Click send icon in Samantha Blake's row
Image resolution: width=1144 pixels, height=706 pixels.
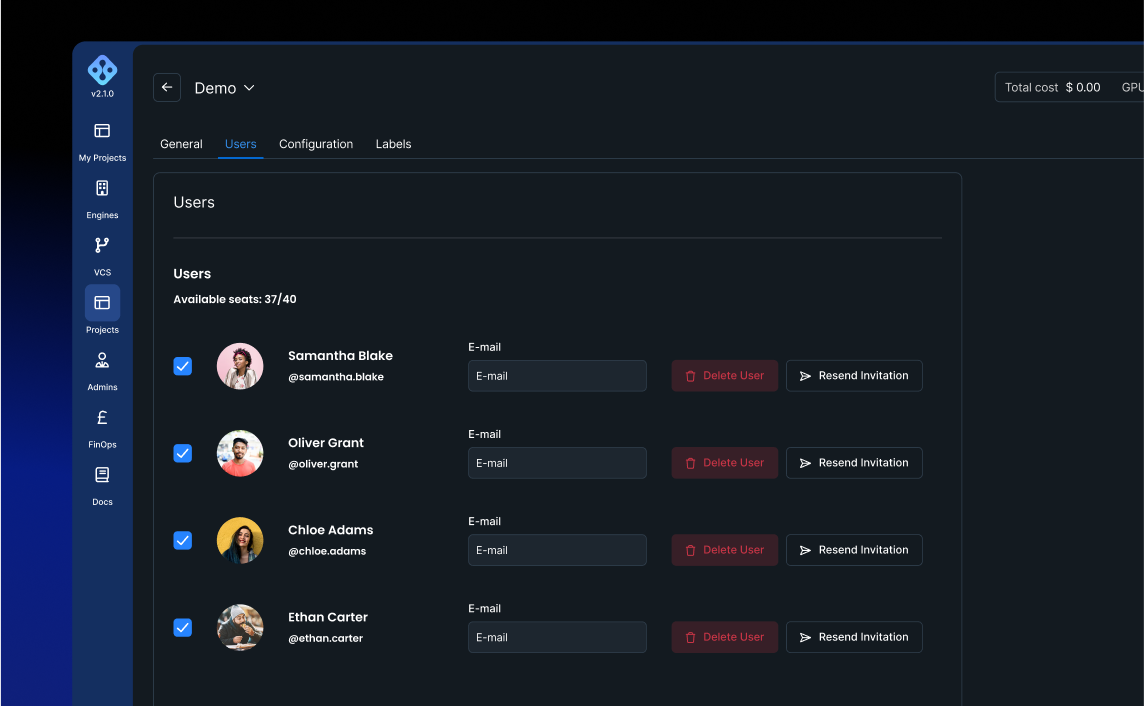[805, 376]
